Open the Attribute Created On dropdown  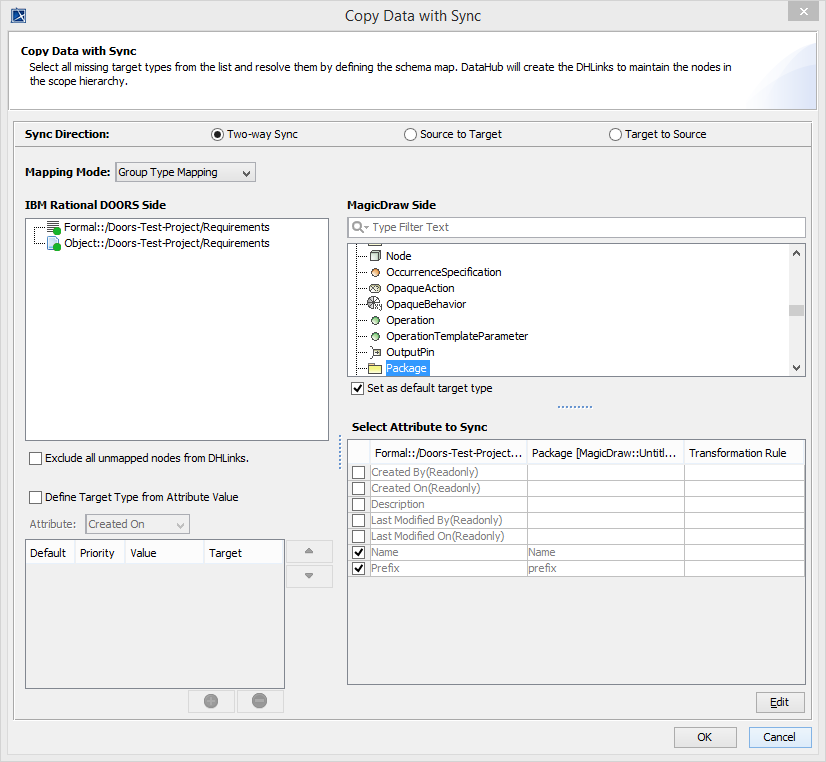coord(137,524)
